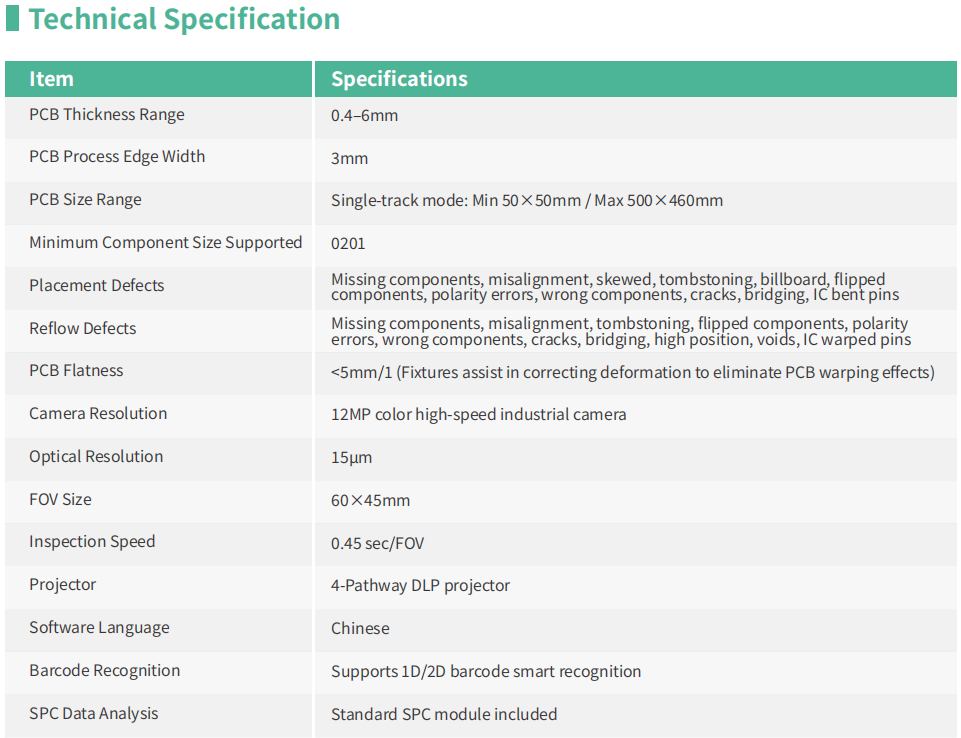Image resolution: width=961 pixels, height=738 pixels.
Task: Click the Reflow Defects description text
Action: pos(621,332)
